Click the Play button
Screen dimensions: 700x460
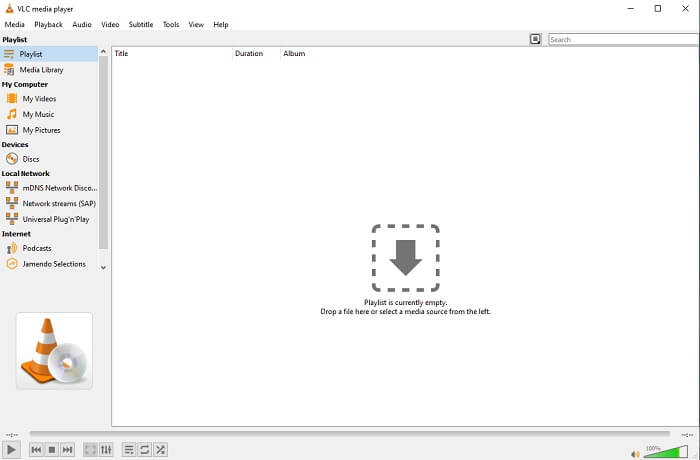tap(11, 450)
